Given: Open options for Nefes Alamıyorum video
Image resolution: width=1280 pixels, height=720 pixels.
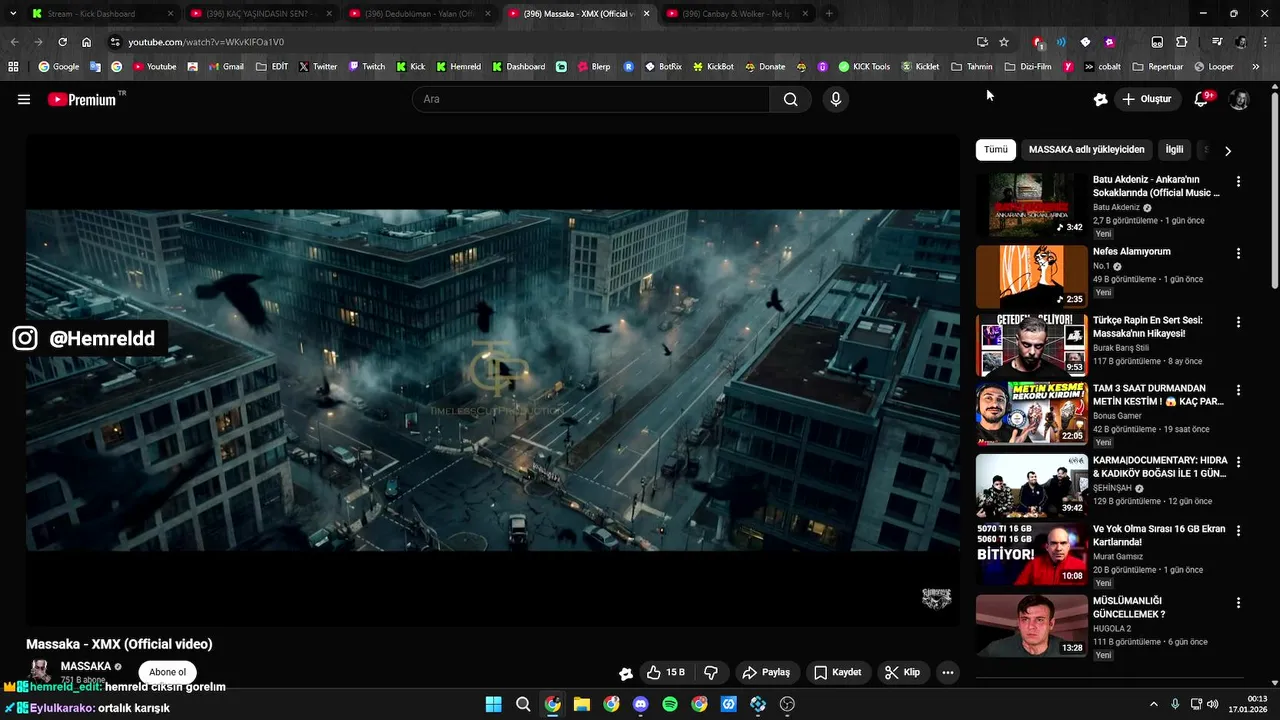Looking at the screenshot, I should coord(1238,254).
